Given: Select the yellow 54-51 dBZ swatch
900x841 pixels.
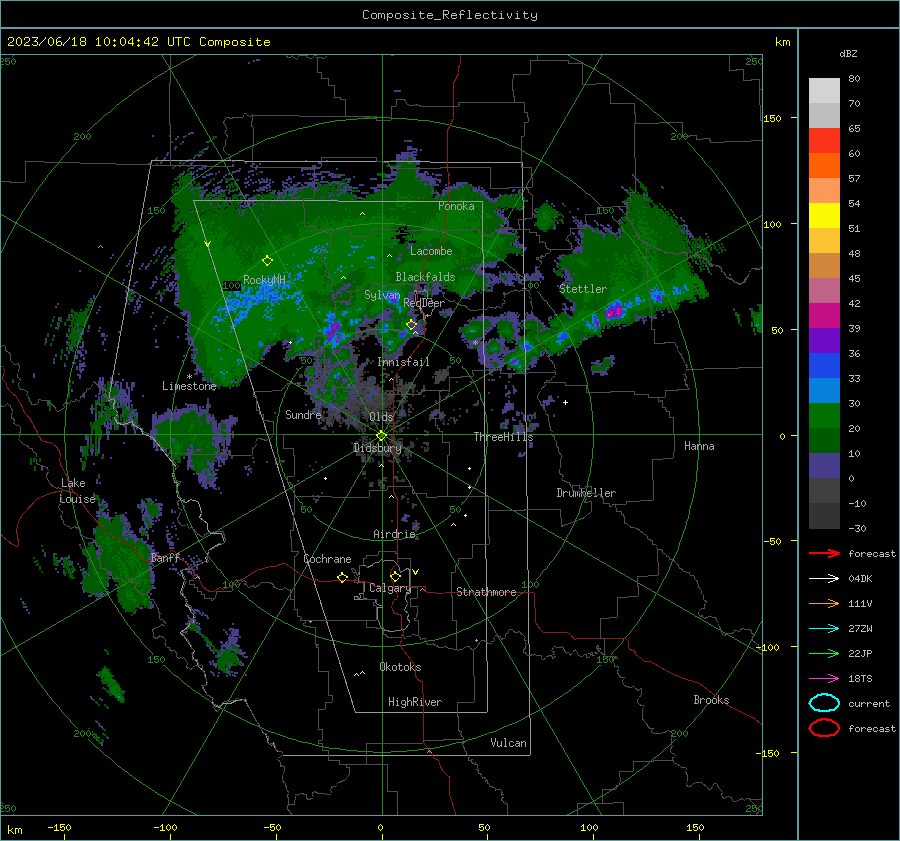Looking at the screenshot, I should click(x=824, y=216).
